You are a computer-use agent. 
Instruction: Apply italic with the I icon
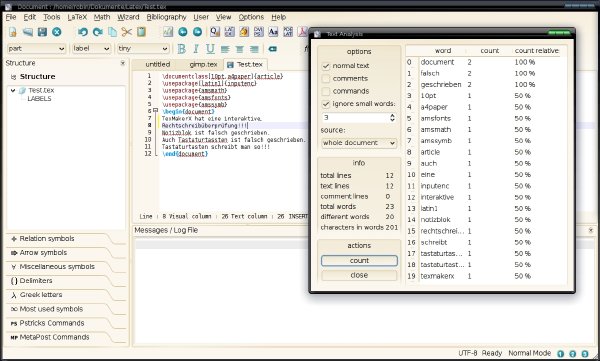click(196, 49)
